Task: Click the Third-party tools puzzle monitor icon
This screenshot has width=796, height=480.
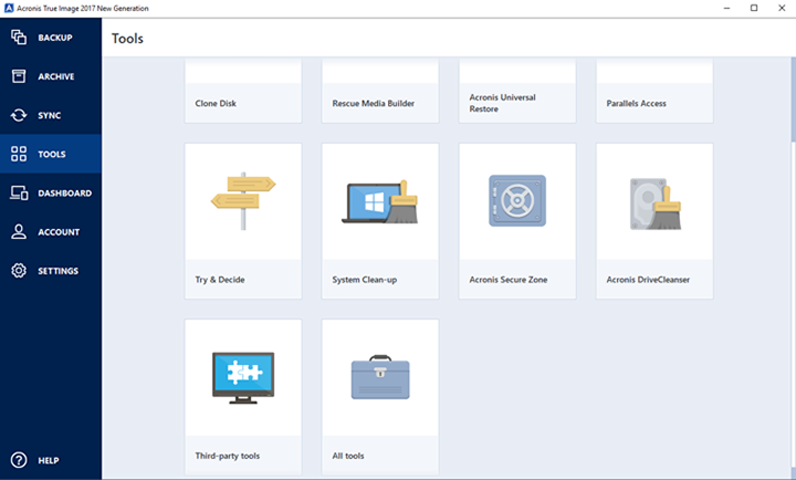Action: pyautogui.click(x=243, y=377)
